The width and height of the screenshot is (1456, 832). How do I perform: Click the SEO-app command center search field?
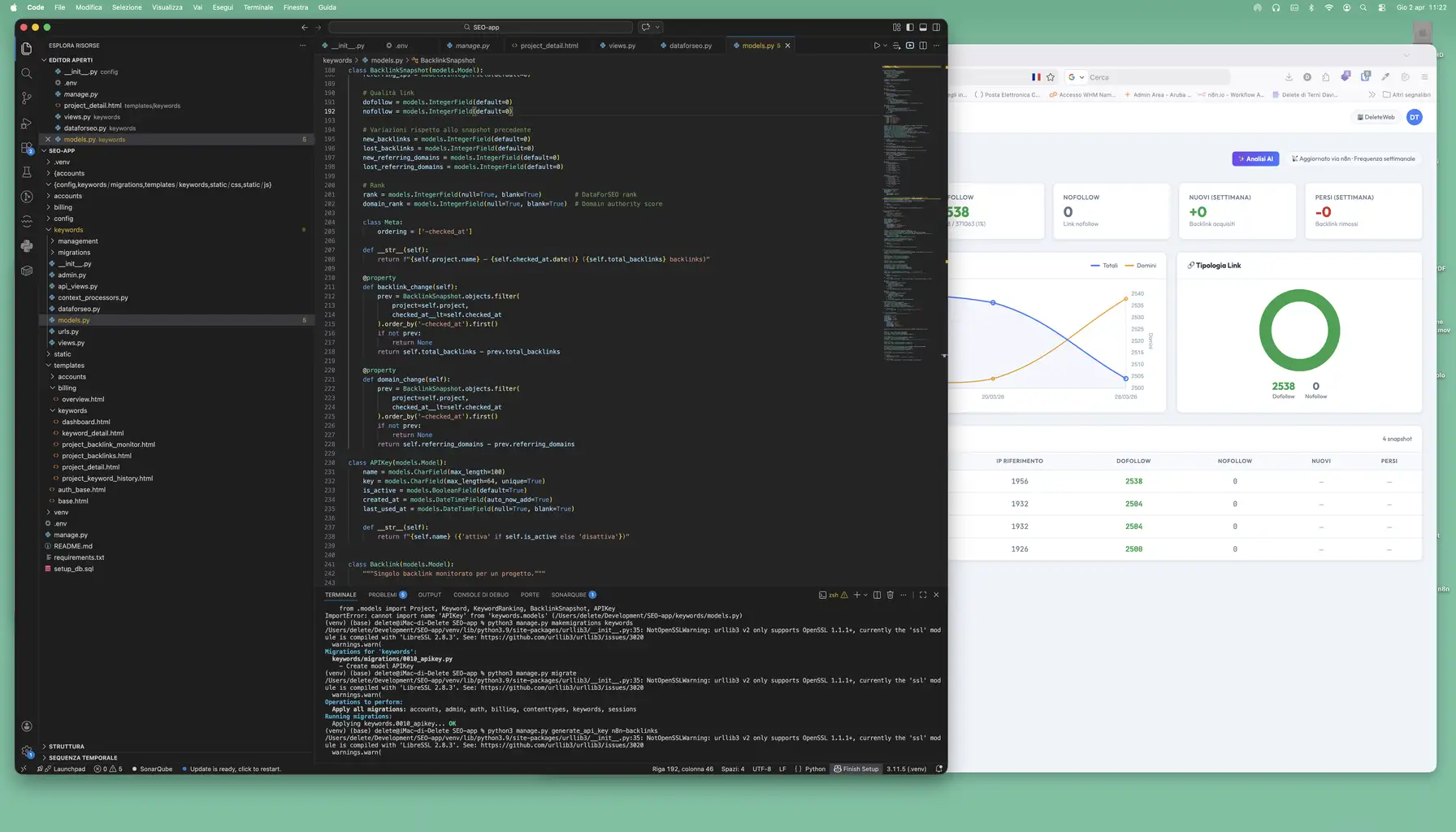tap(481, 27)
